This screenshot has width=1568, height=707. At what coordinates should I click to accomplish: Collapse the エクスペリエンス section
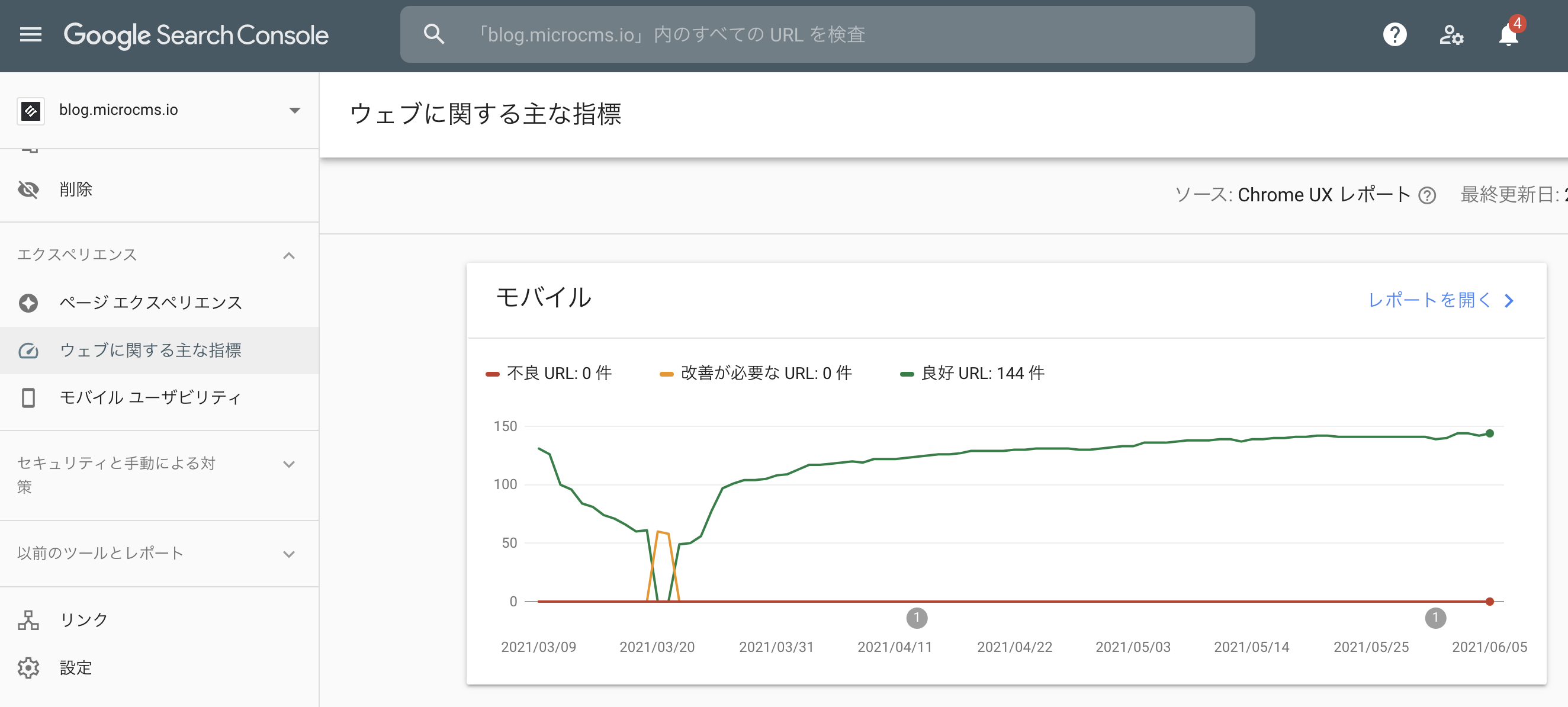pos(288,256)
